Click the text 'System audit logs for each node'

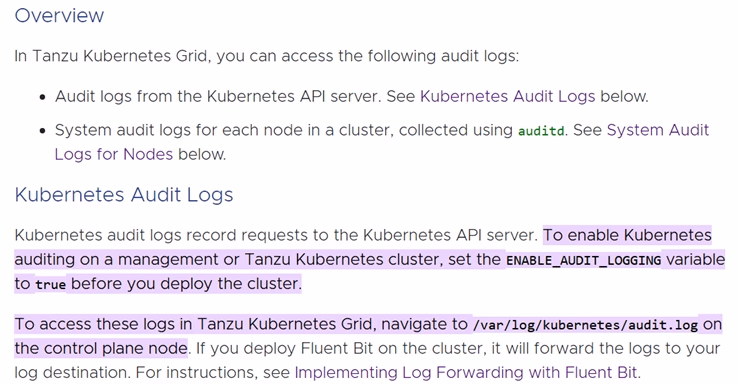click(178, 130)
